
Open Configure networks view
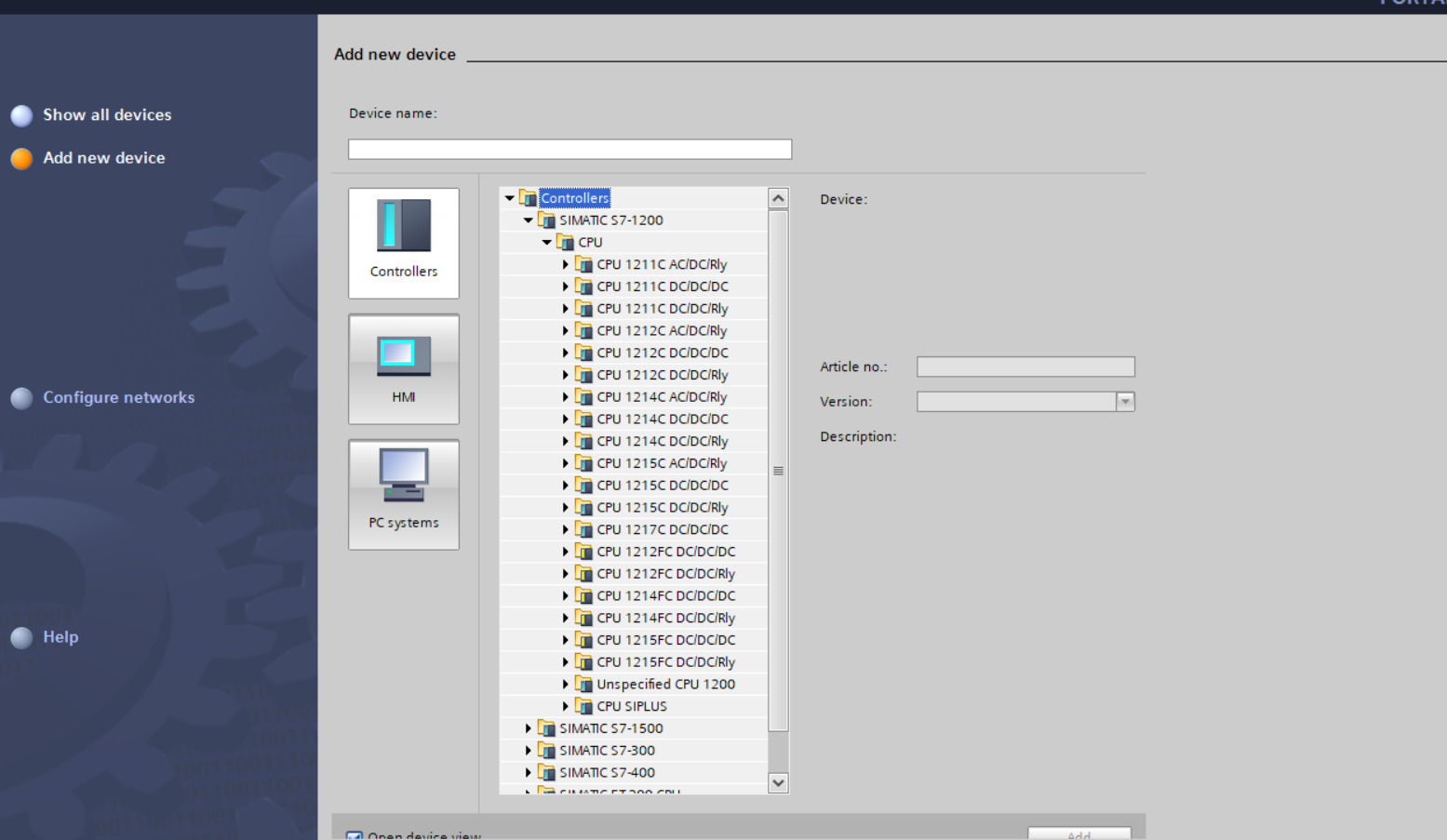tap(119, 397)
